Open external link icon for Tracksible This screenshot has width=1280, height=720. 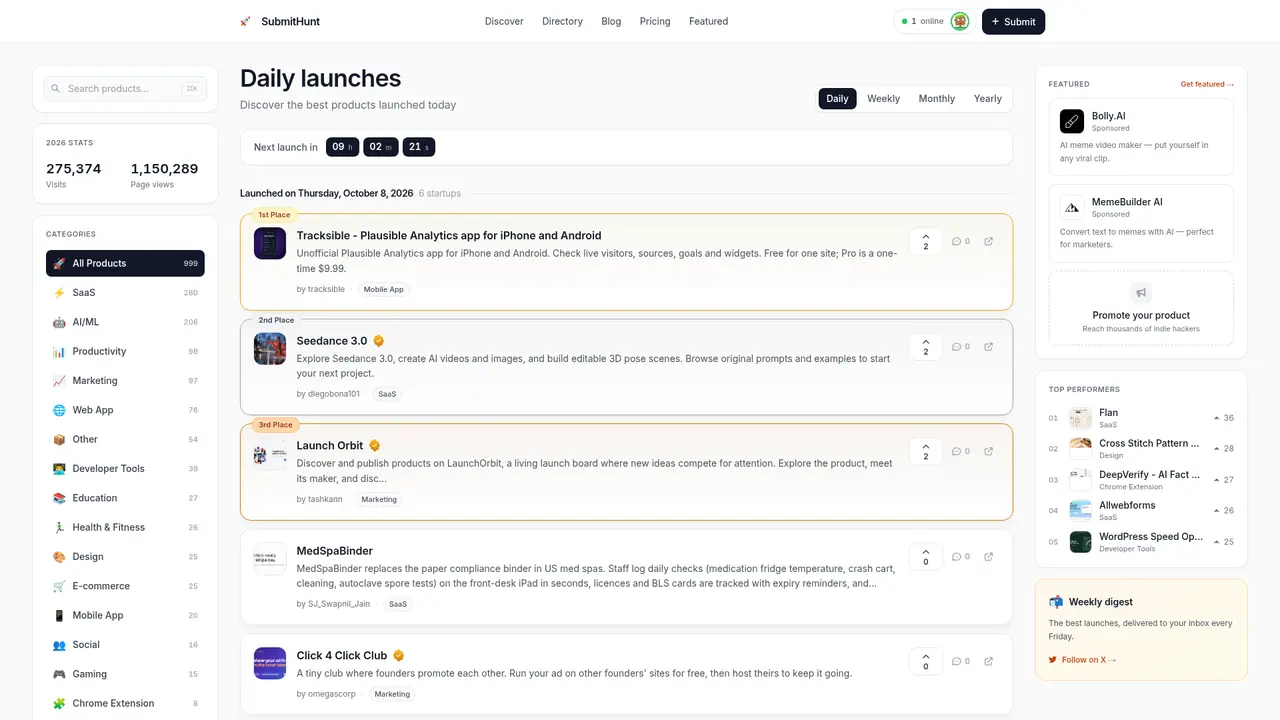pyautogui.click(x=989, y=241)
